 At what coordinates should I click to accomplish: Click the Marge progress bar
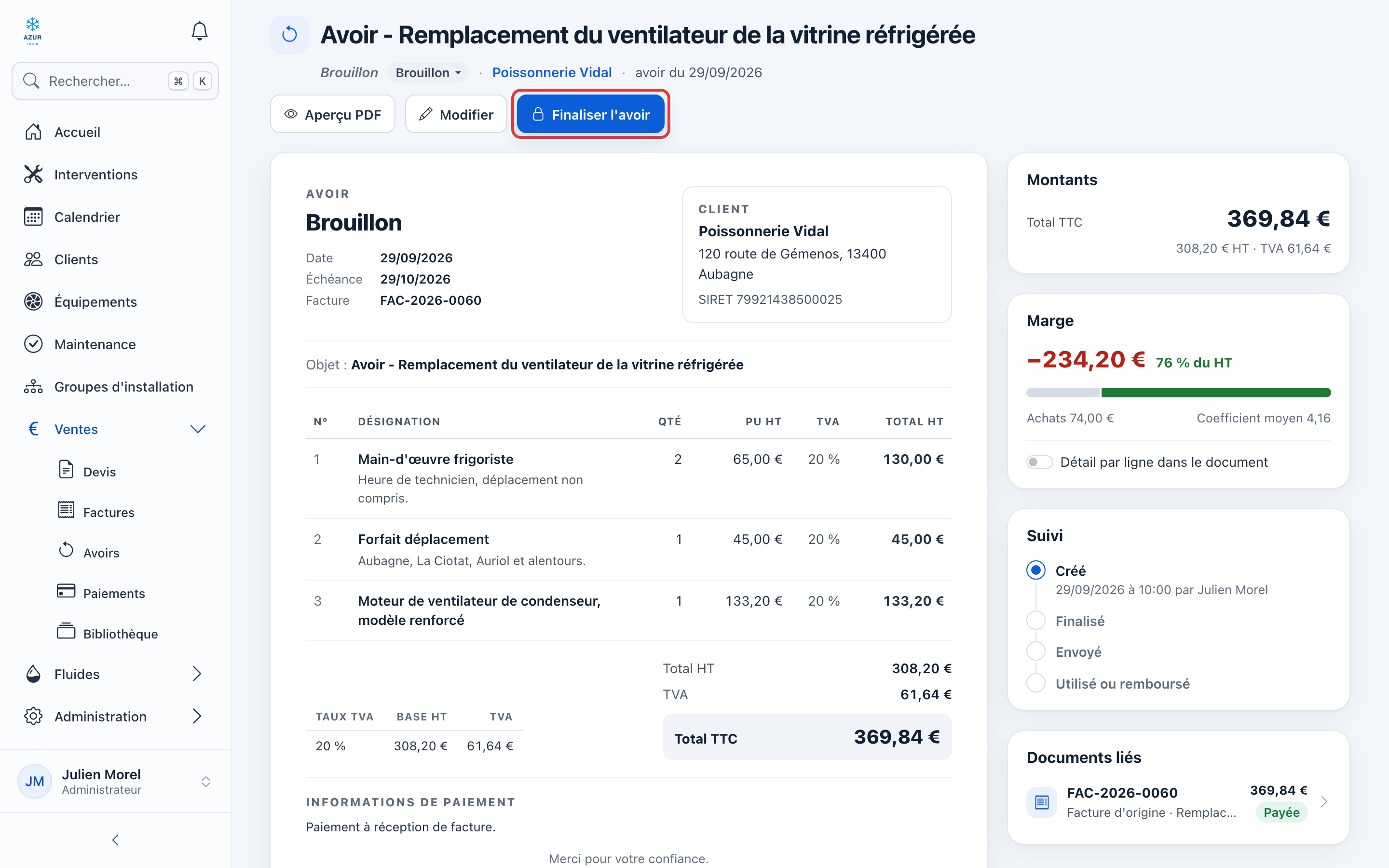coord(1178,393)
